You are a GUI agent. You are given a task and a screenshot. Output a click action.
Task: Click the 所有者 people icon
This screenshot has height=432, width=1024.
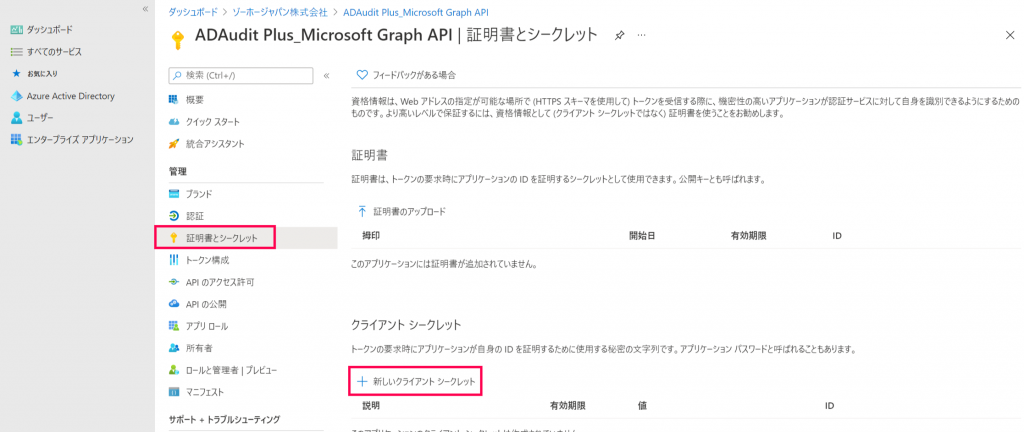174,348
